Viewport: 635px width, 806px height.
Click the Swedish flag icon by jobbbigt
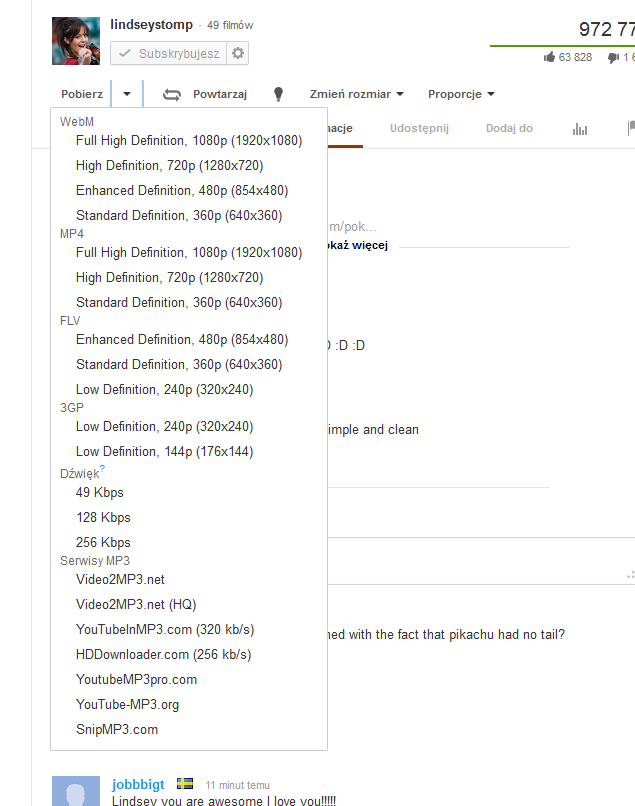185,783
